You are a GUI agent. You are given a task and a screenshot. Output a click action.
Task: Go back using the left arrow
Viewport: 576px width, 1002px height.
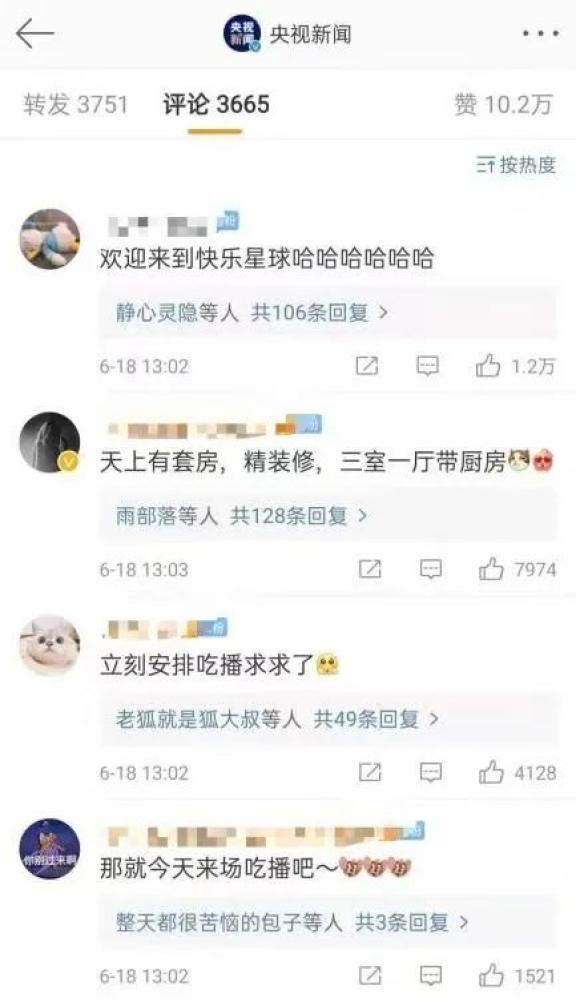(x=34, y=33)
